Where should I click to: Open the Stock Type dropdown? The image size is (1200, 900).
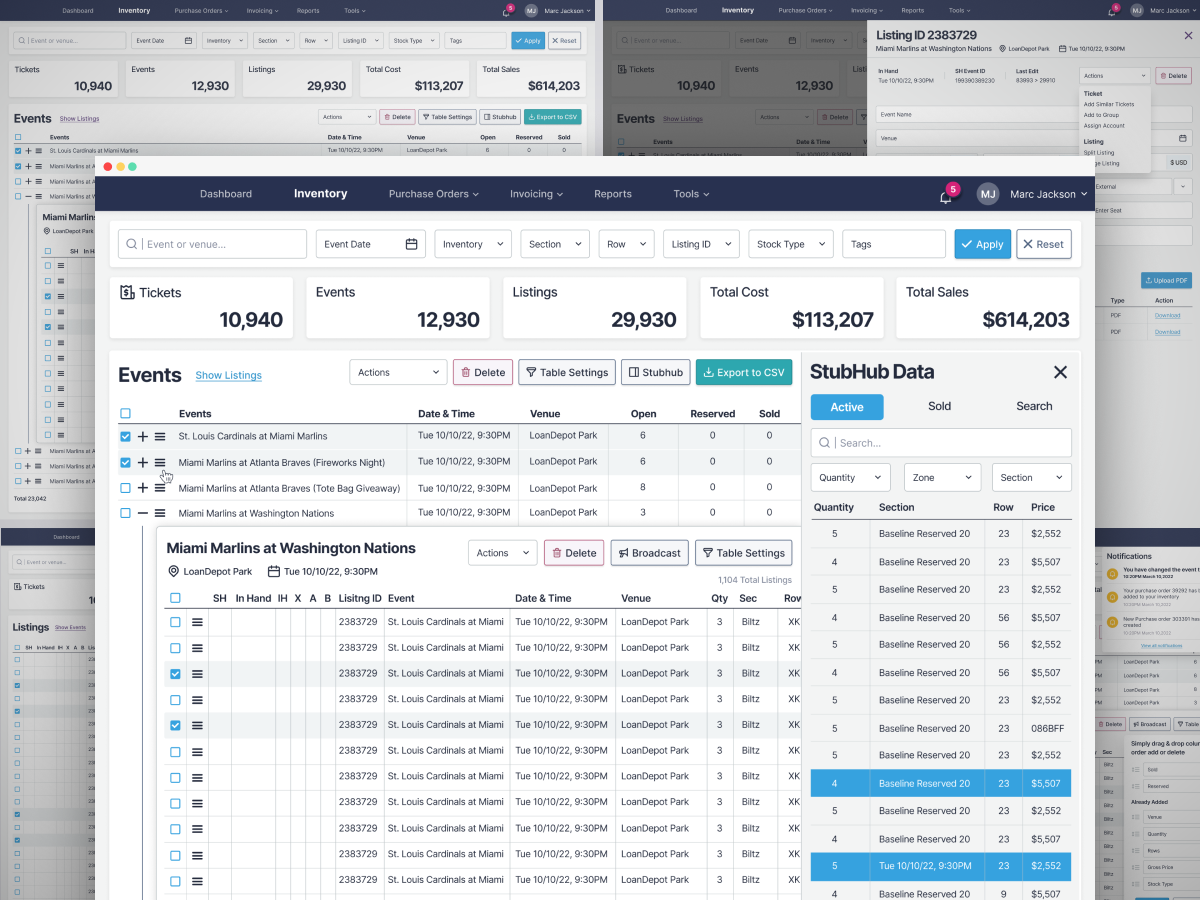790,244
